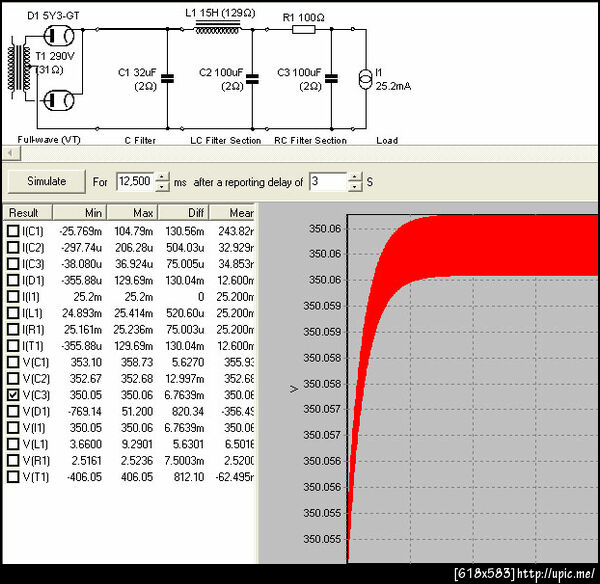
Task: Decrease reporting delay with down stepper arrow
Action: tap(355, 186)
